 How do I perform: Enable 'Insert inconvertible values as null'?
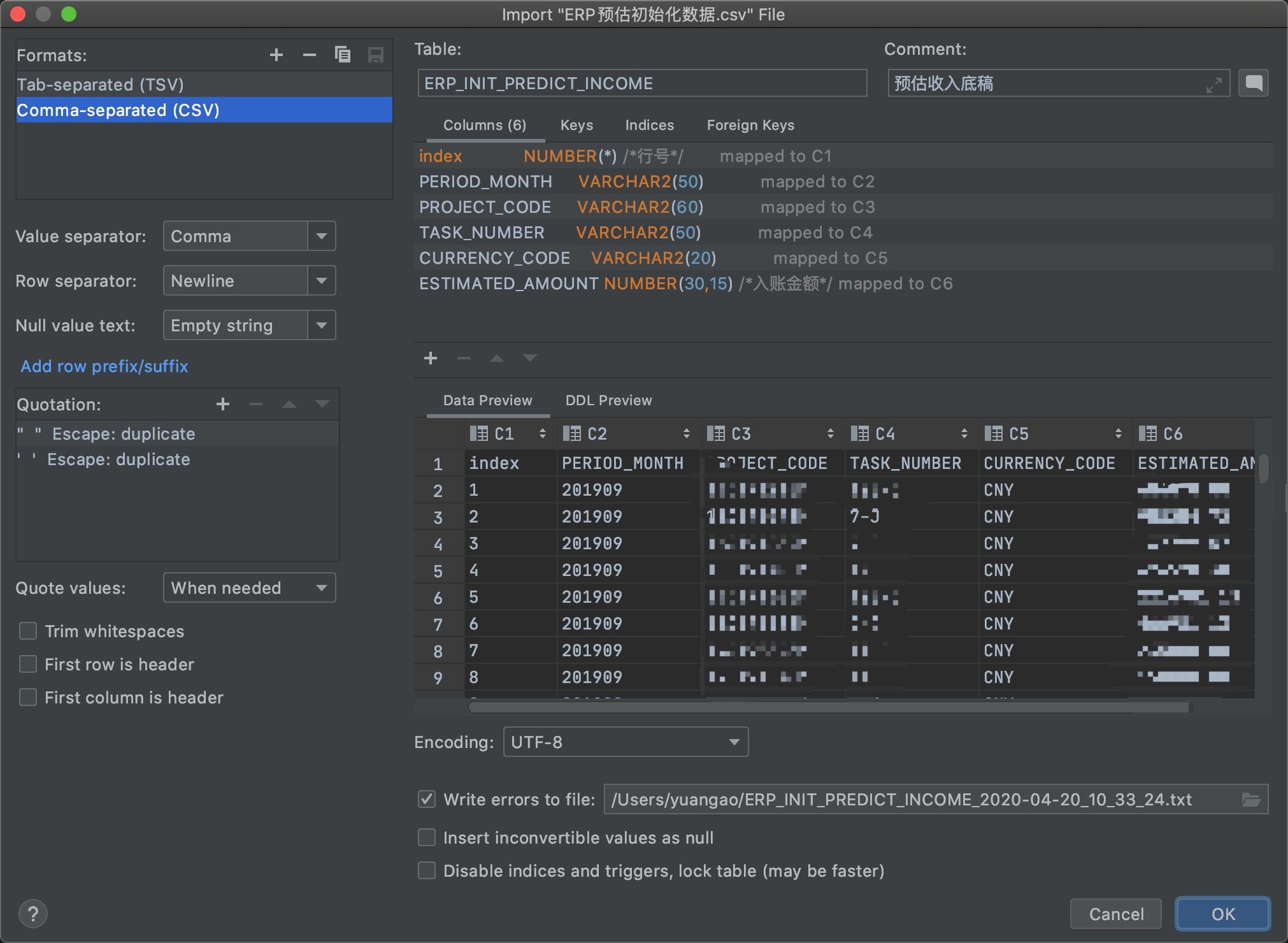click(x=427, y=837)
